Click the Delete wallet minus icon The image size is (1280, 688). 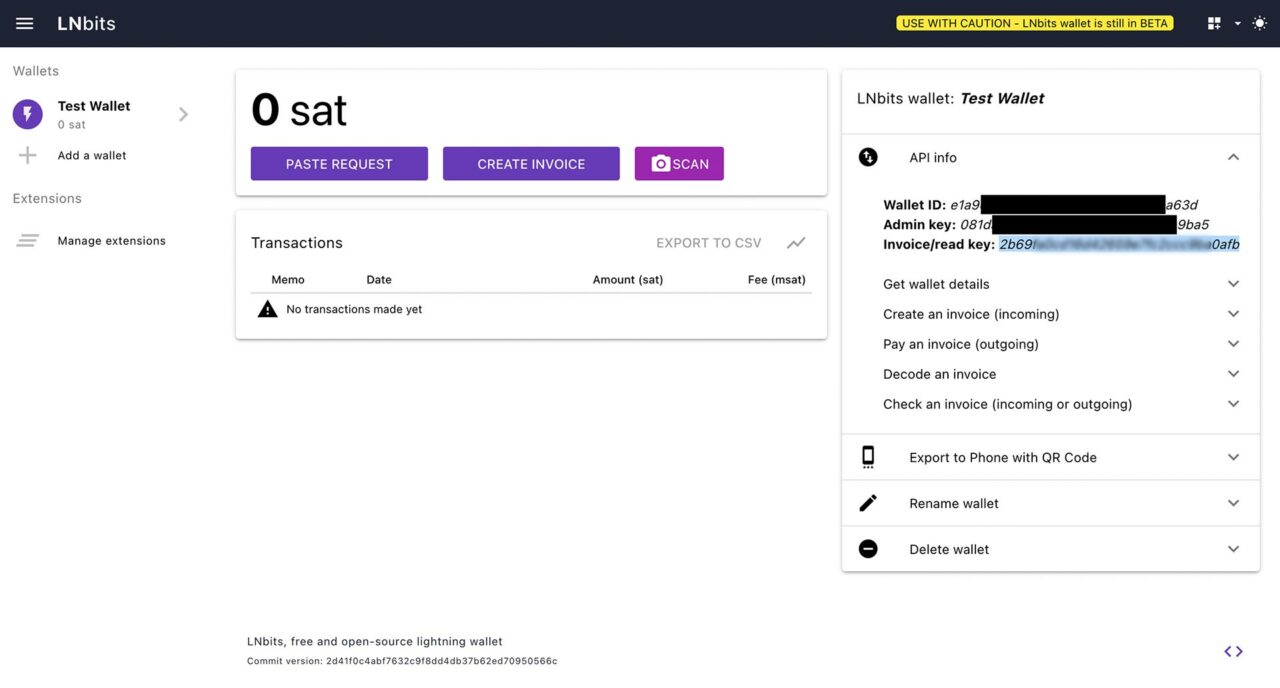(x=868, y=549)
